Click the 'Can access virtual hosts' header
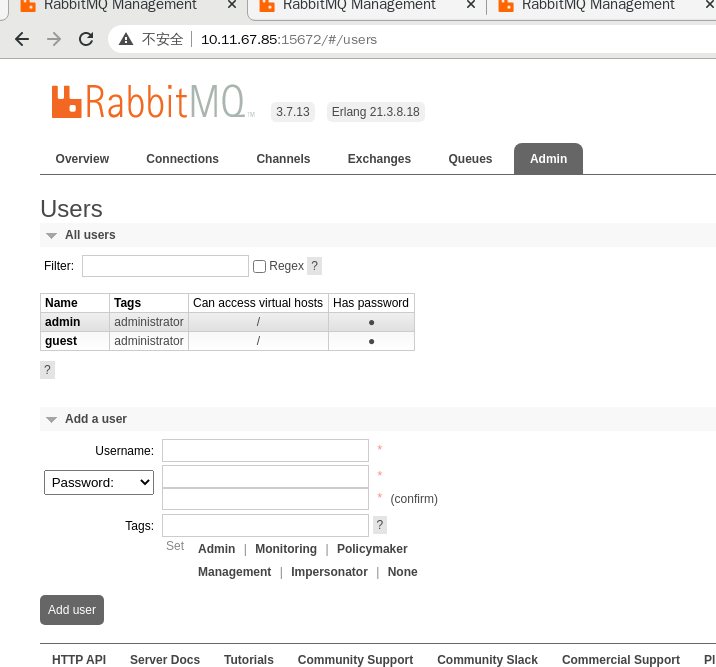The image size is (716, 667). (x=258, y=303)
